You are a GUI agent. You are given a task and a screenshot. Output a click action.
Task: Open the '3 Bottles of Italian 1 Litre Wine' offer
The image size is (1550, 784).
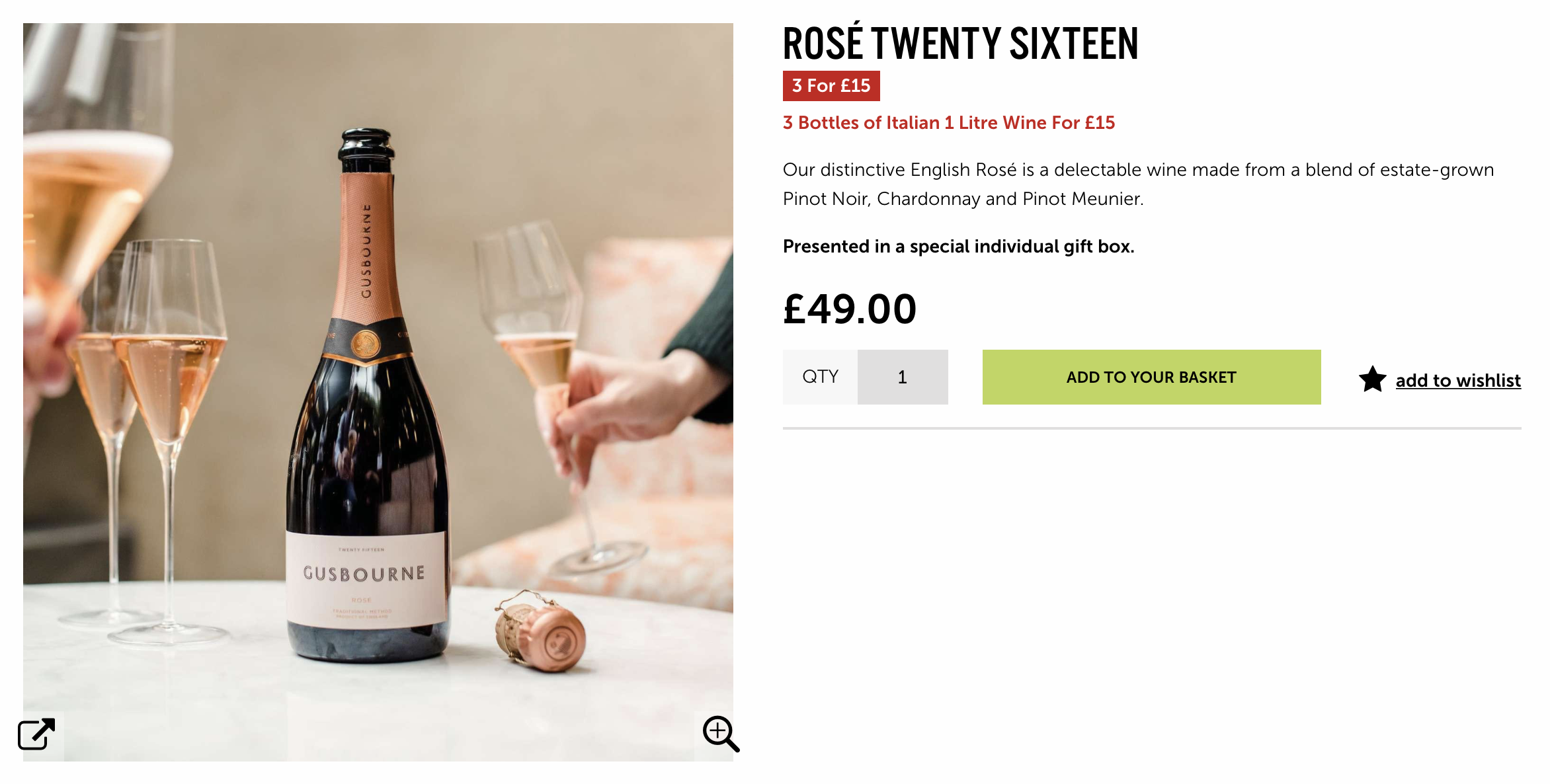[x=948, y=123]
